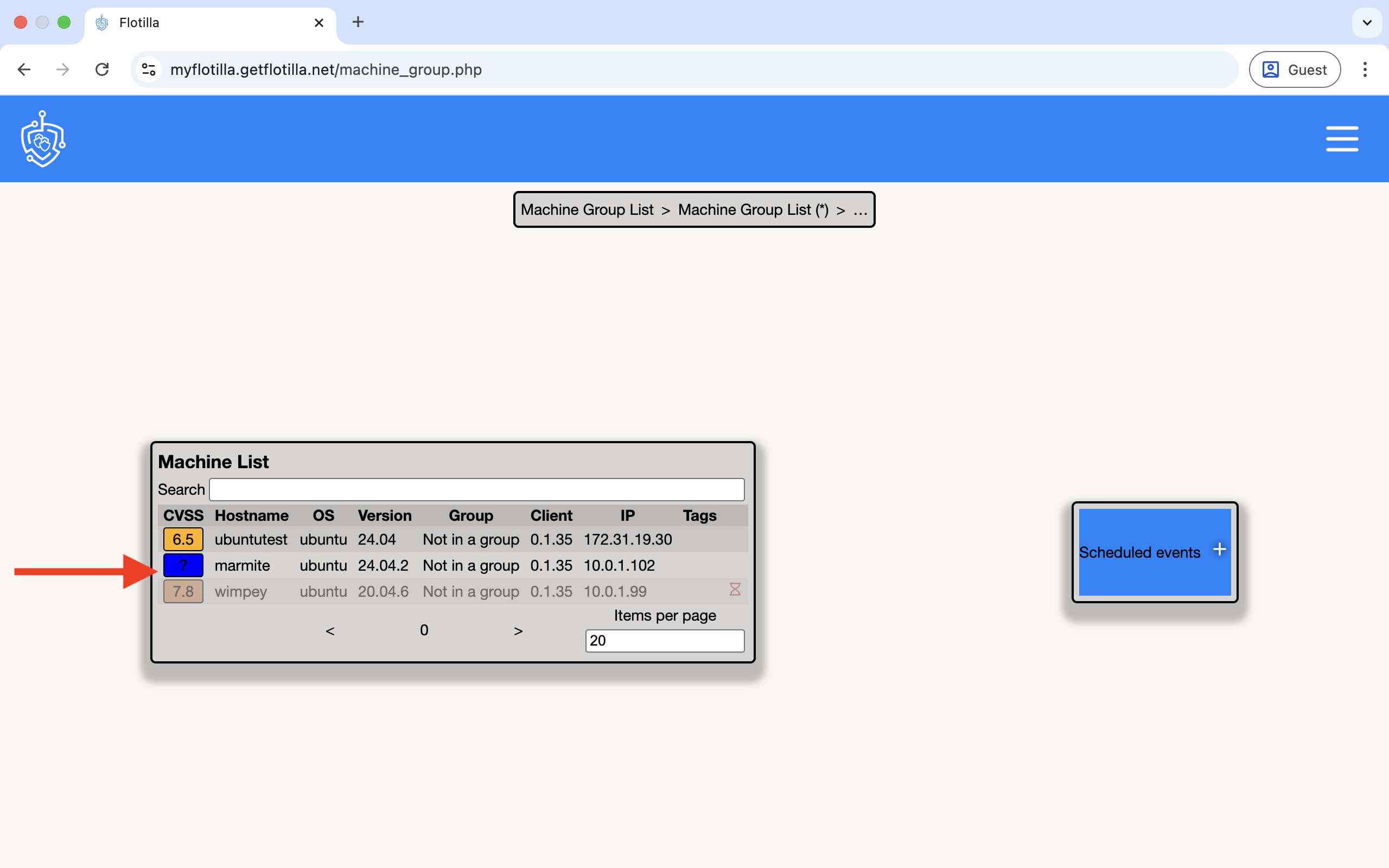Click the orange 6.5 CVSS score badge
Image resolution: width=1389 pixels, height=868 pixels.
coord(183,540)
